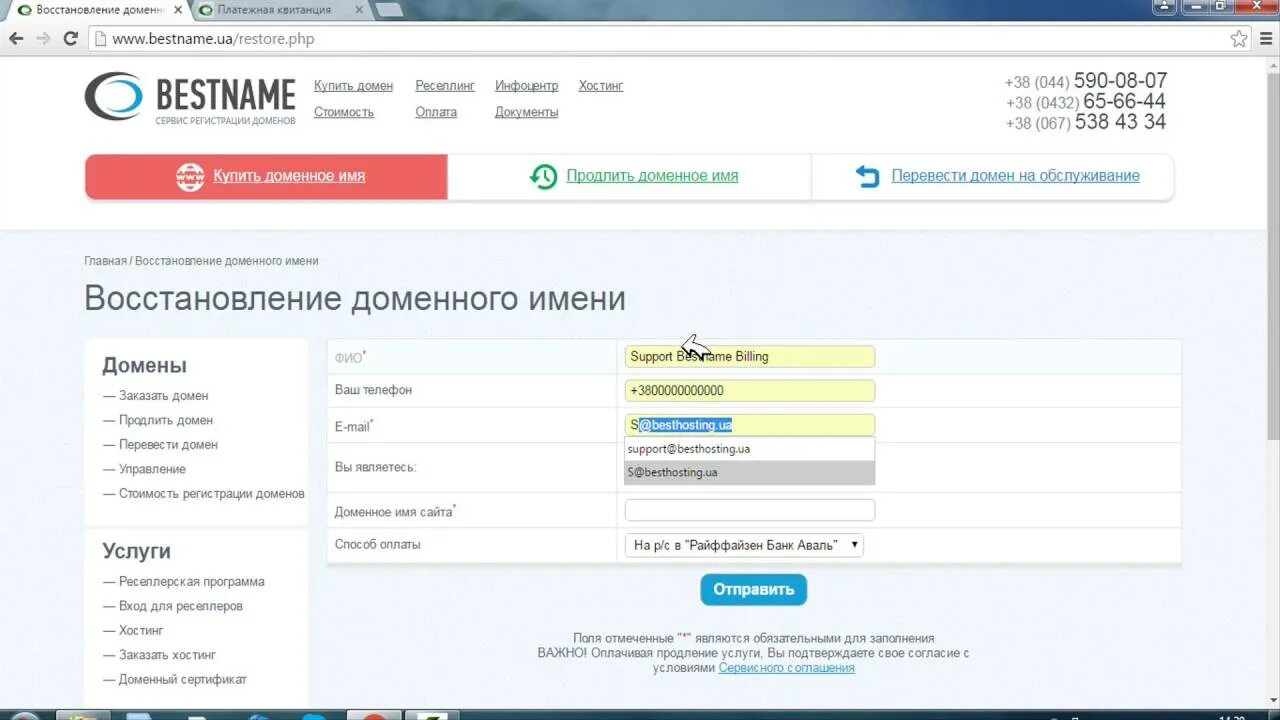Viewport: 1280px width, 720px height.
Task: Click the 'Вы являетесь:' form label
Action: click(375, 467)
